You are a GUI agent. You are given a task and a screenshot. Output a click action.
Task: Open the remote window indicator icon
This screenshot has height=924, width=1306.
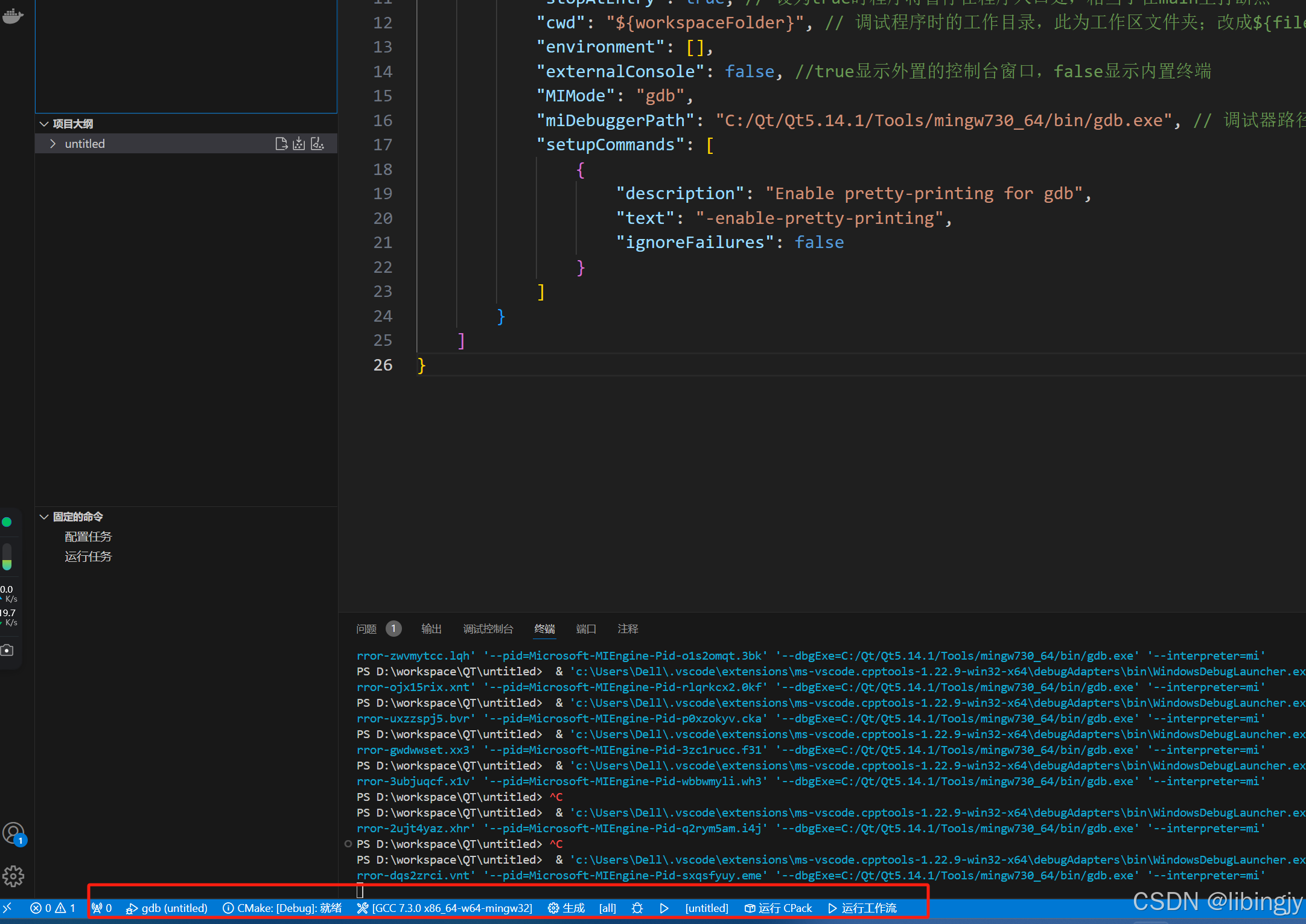click(8, 908)
